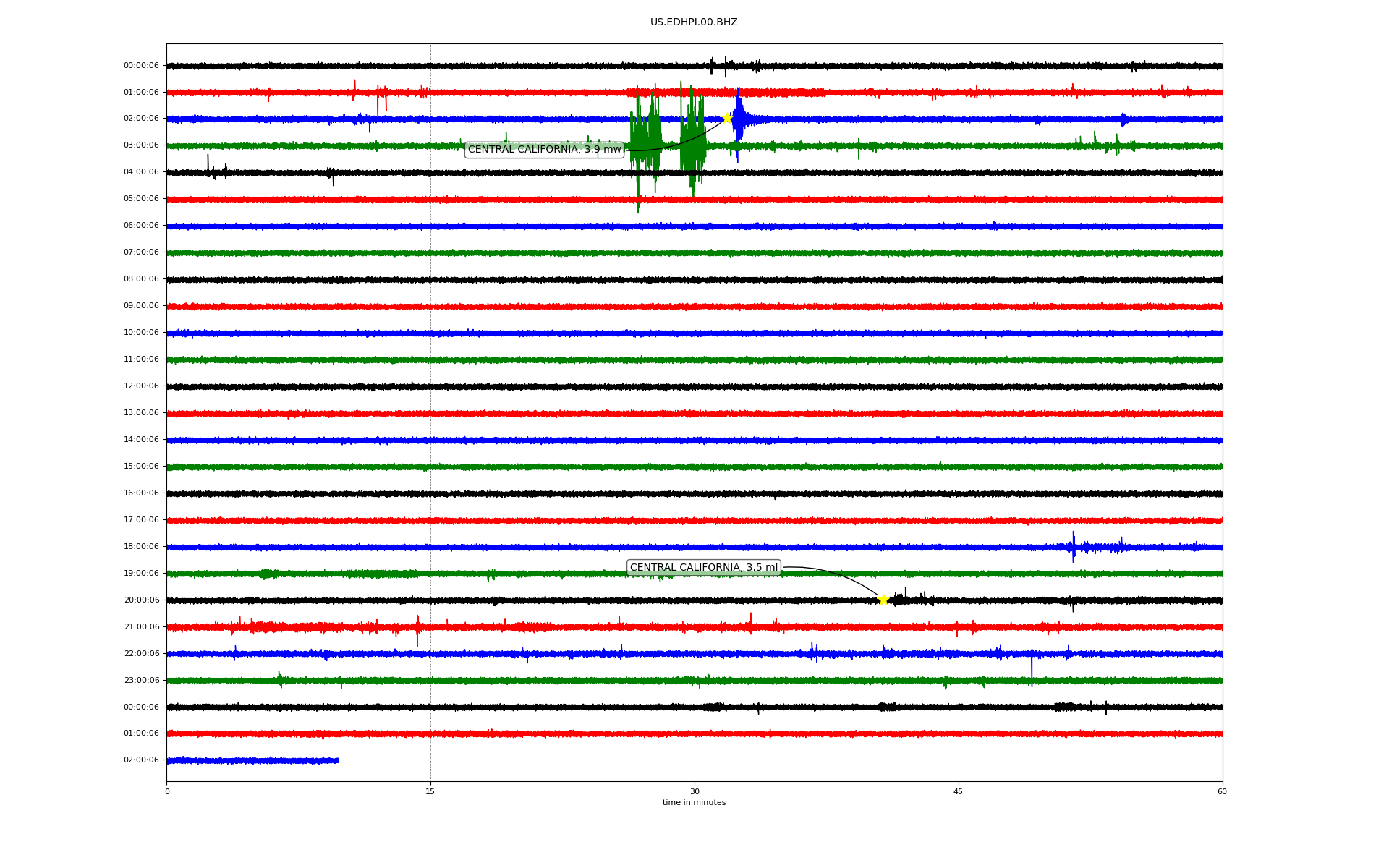Click the blue waveform burst after the upper star
This screenshot has width=1389, height=868.
[x=739, y=119]
